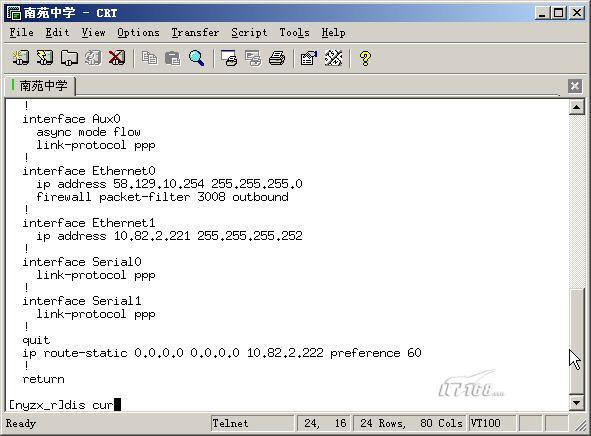Click the yellow Help question mark icon
The height and width of the screenshot is (436, 591).
coord(365,58)
